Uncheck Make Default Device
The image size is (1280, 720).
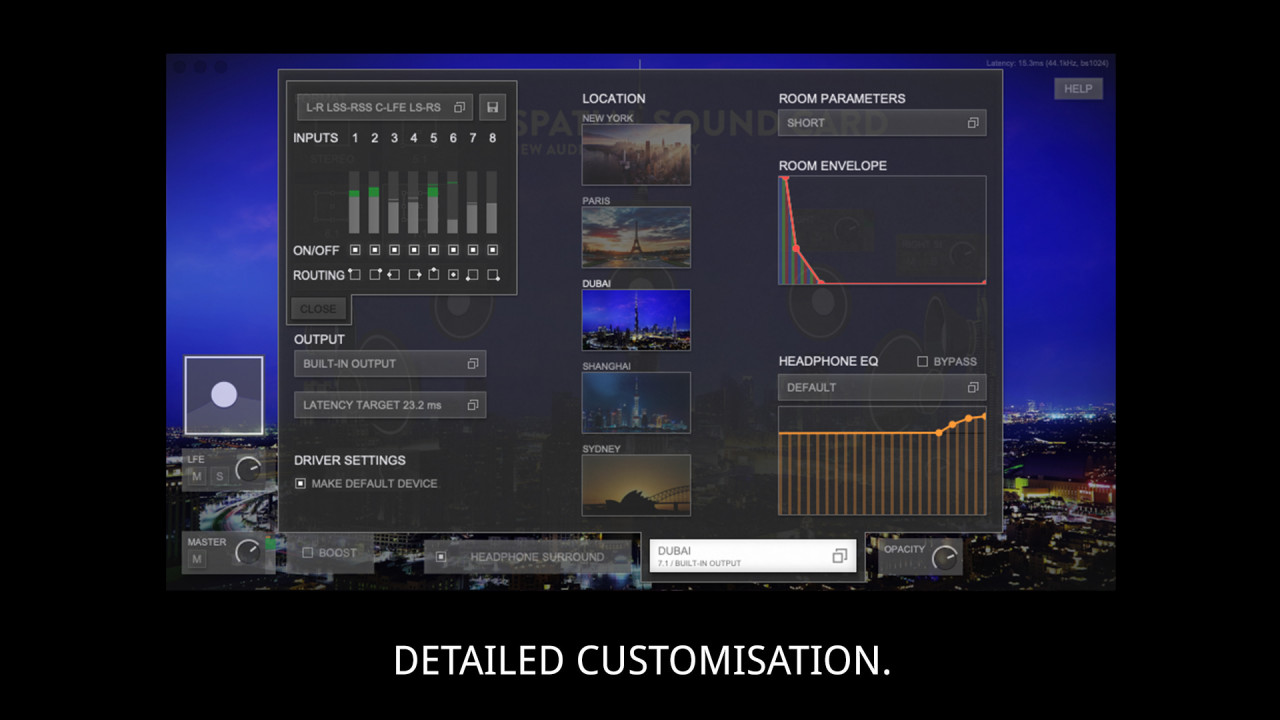[x=300, y=483]
